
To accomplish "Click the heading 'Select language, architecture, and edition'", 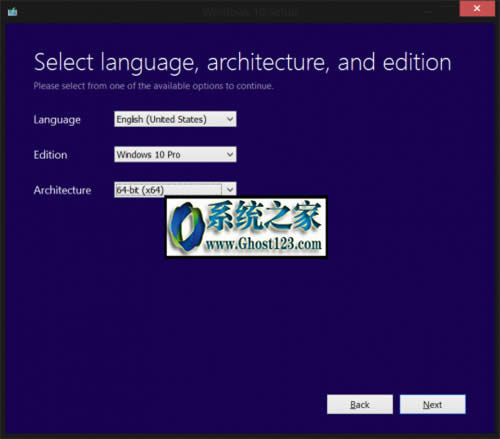I will coord(242,63).
